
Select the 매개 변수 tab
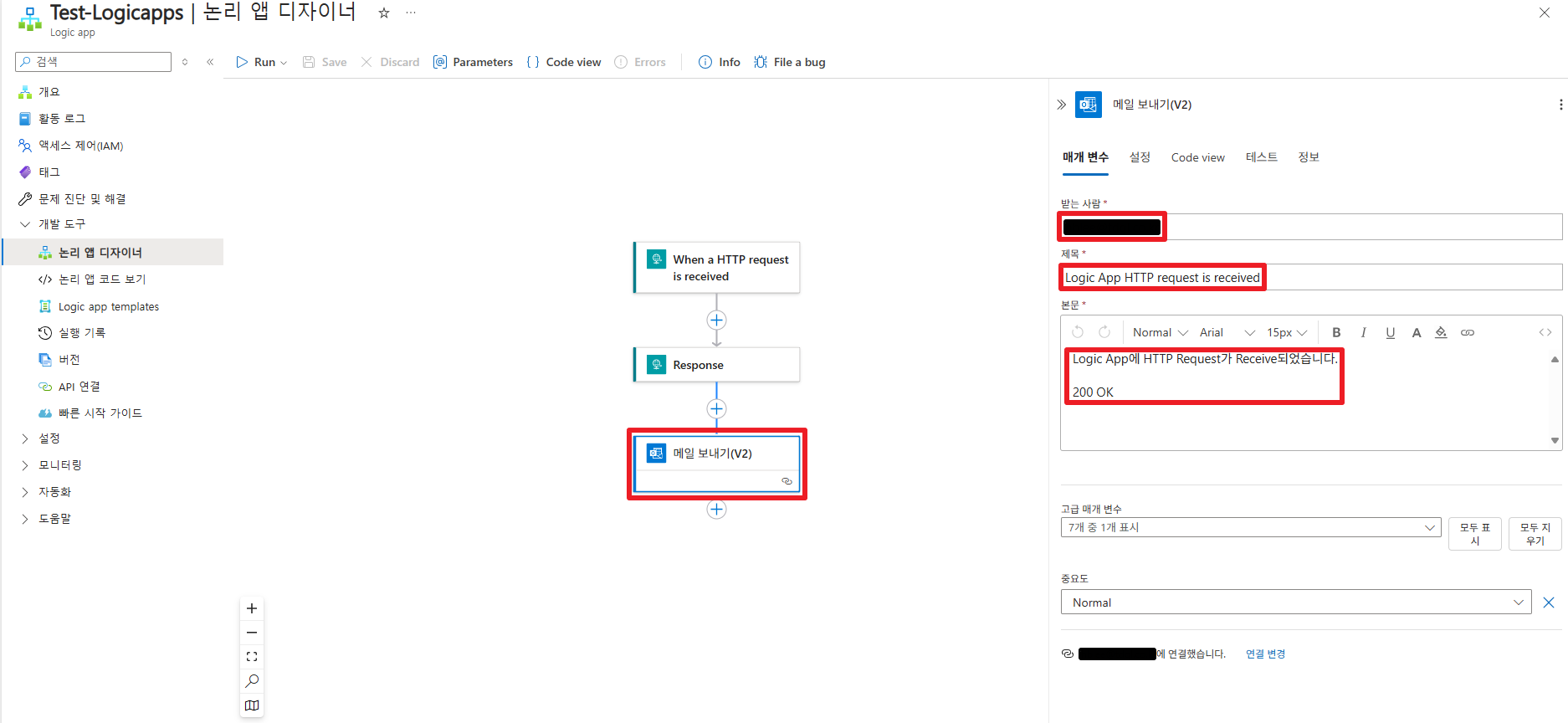[1085, 157]
